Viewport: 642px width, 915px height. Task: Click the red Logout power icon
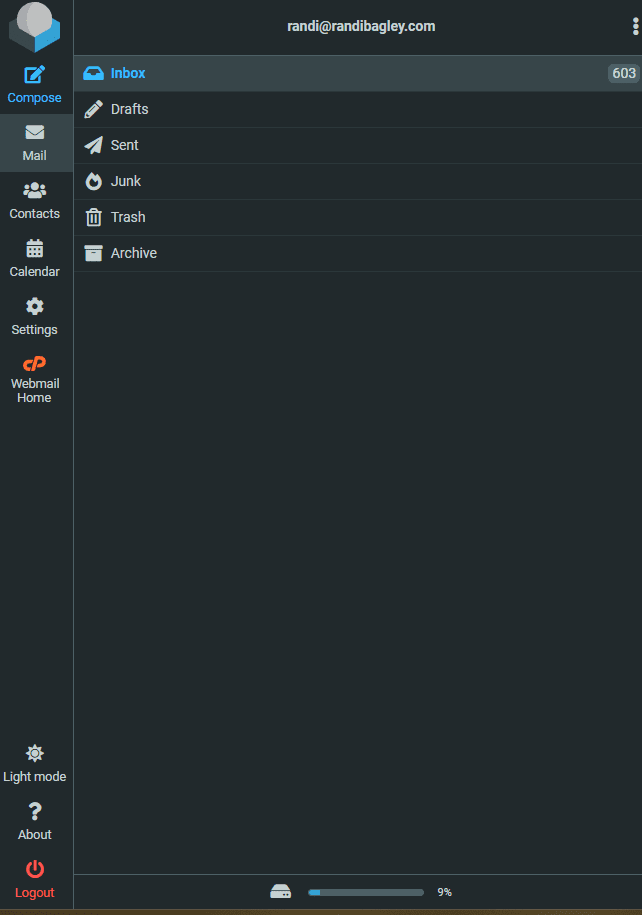pos(35,869)
